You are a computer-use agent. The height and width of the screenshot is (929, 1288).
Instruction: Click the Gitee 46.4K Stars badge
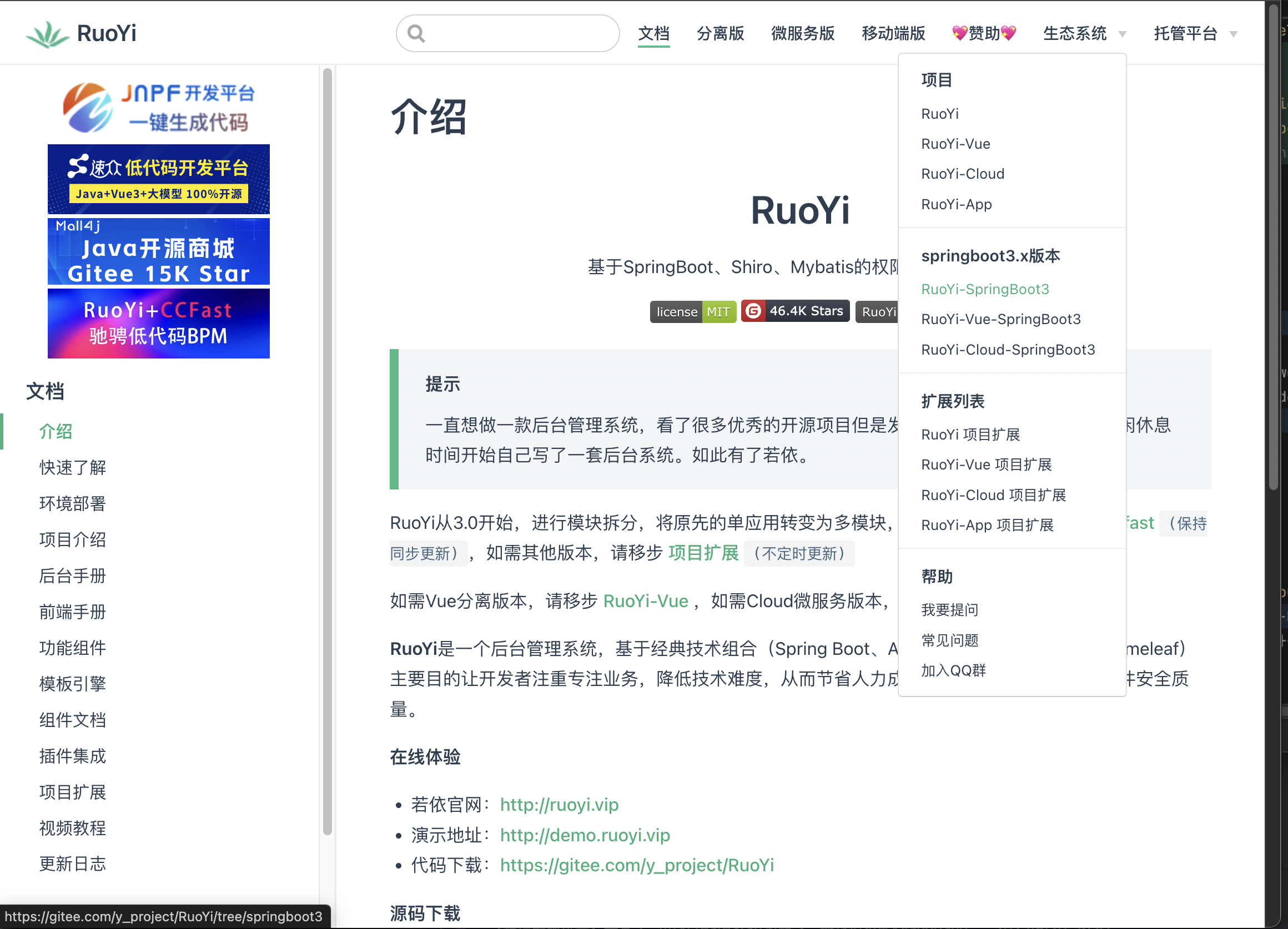(x=795, y=311)
